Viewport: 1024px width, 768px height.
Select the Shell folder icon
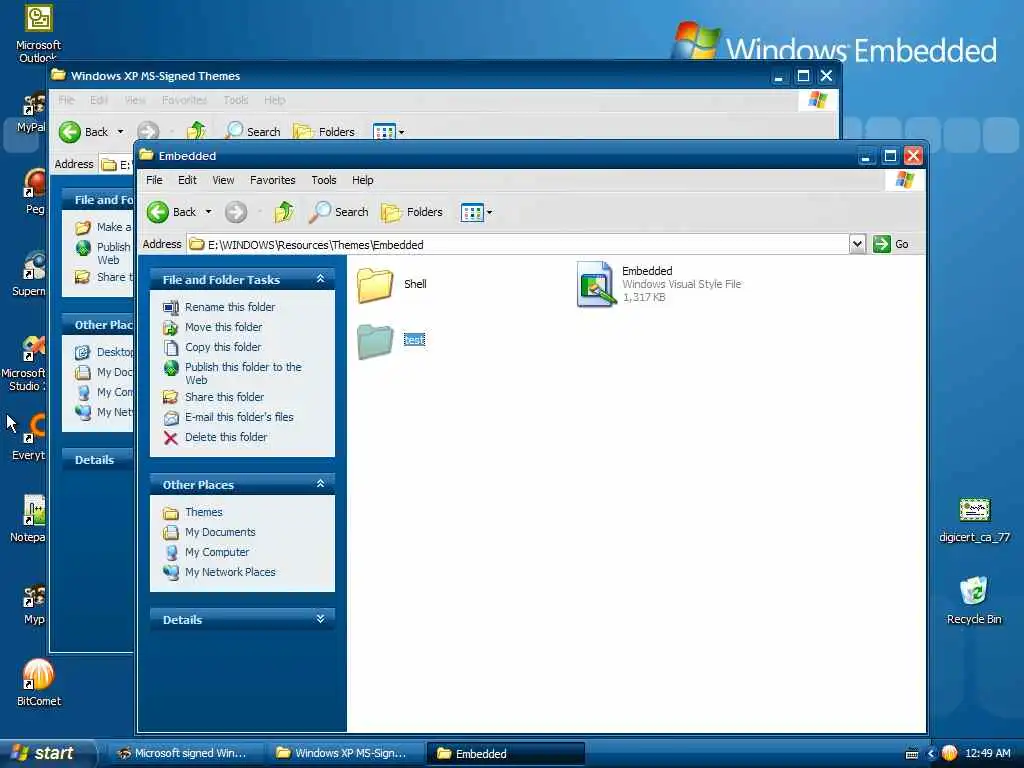tap(375, 284)
